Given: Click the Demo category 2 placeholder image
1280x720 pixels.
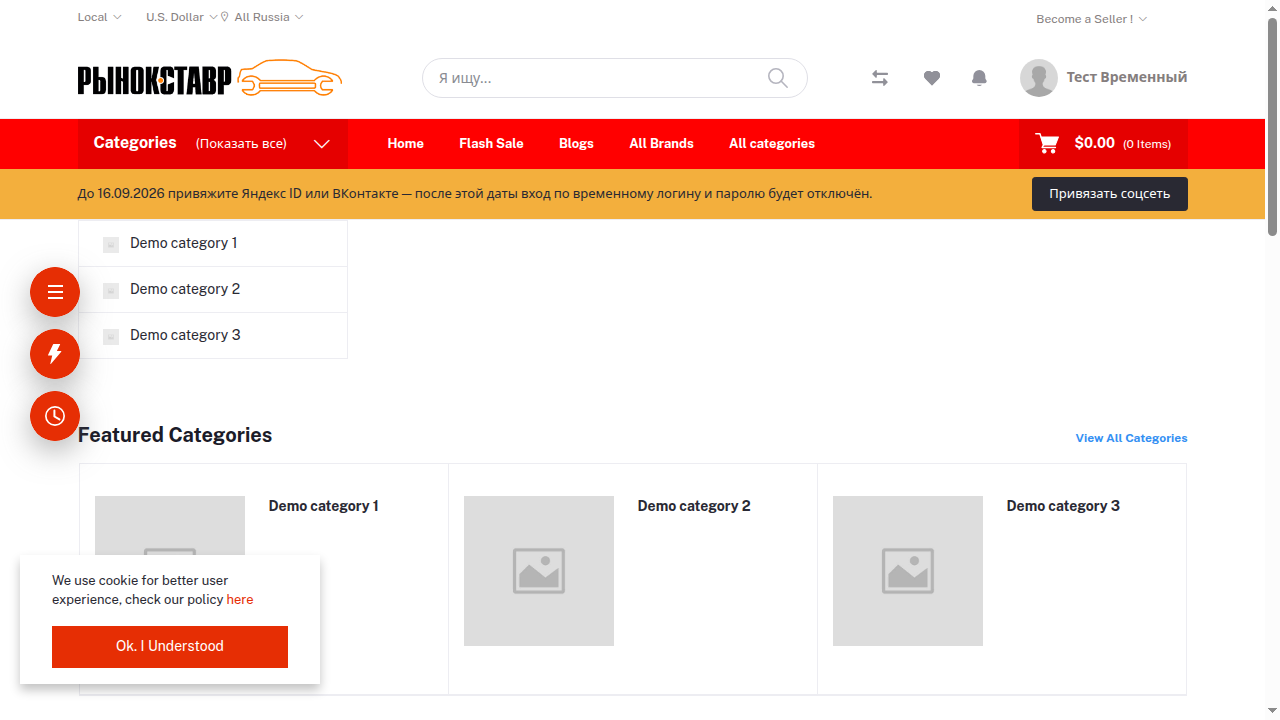Looking at the screenshot, I should pos(539,571).
